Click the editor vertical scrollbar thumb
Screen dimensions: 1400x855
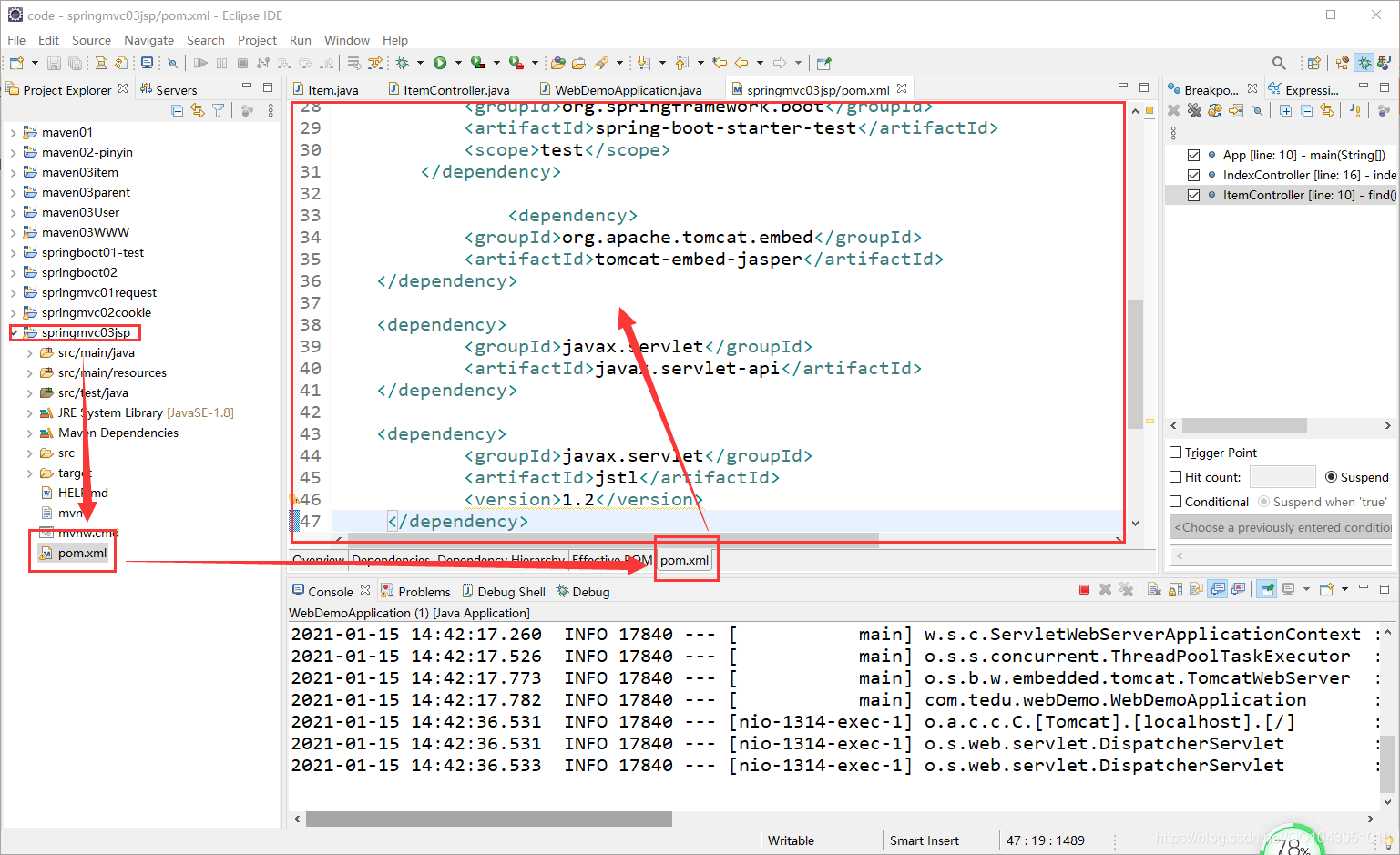pyautogui.click(x=1135, y=364)
